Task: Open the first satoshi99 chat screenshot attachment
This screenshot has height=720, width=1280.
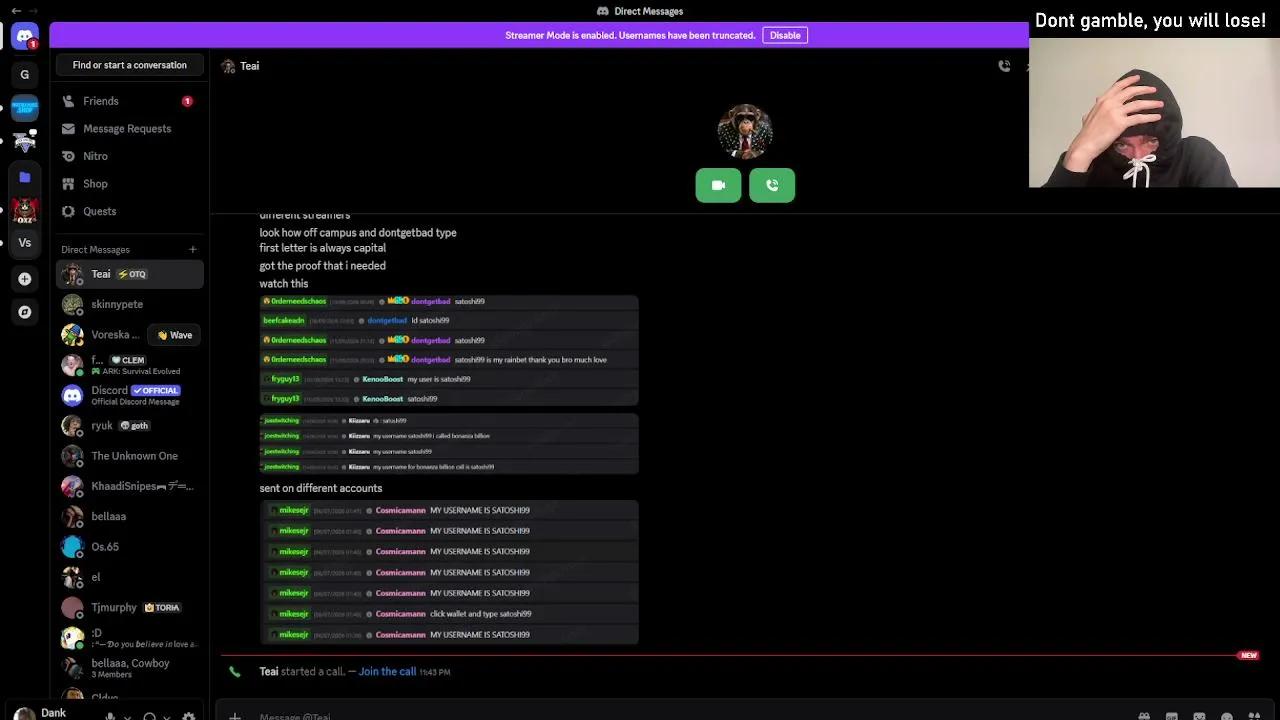Action: coord(449,350)
